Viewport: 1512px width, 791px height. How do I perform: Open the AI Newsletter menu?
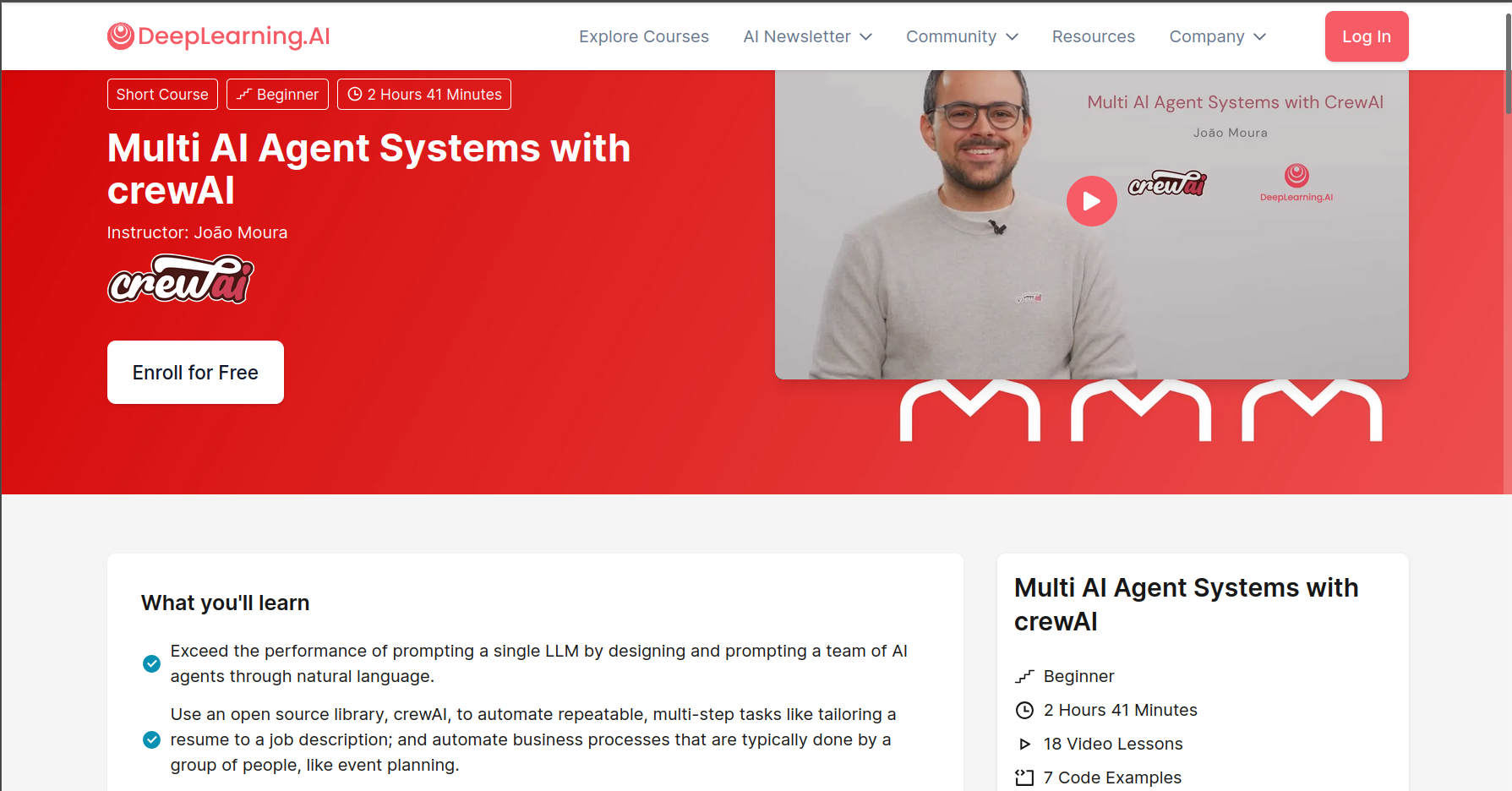pos(807,36)
